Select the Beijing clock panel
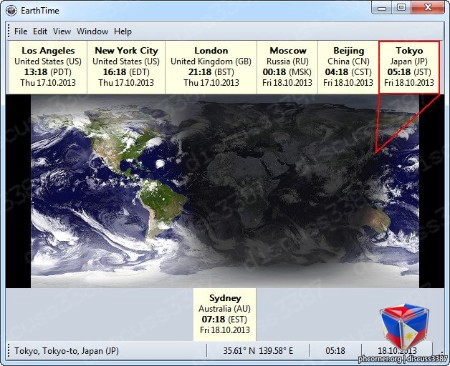 point(348,67)
